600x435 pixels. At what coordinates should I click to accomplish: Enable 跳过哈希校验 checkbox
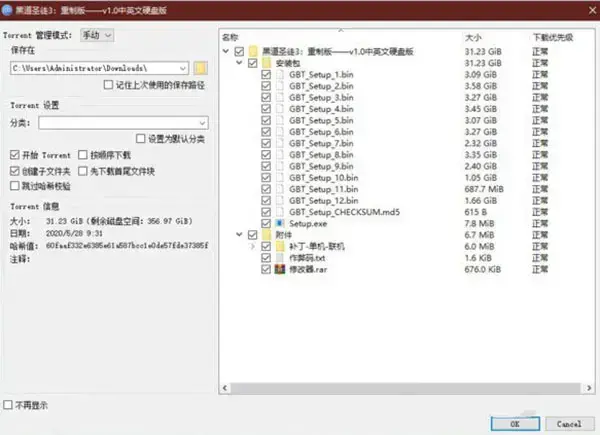coord(15,186)
